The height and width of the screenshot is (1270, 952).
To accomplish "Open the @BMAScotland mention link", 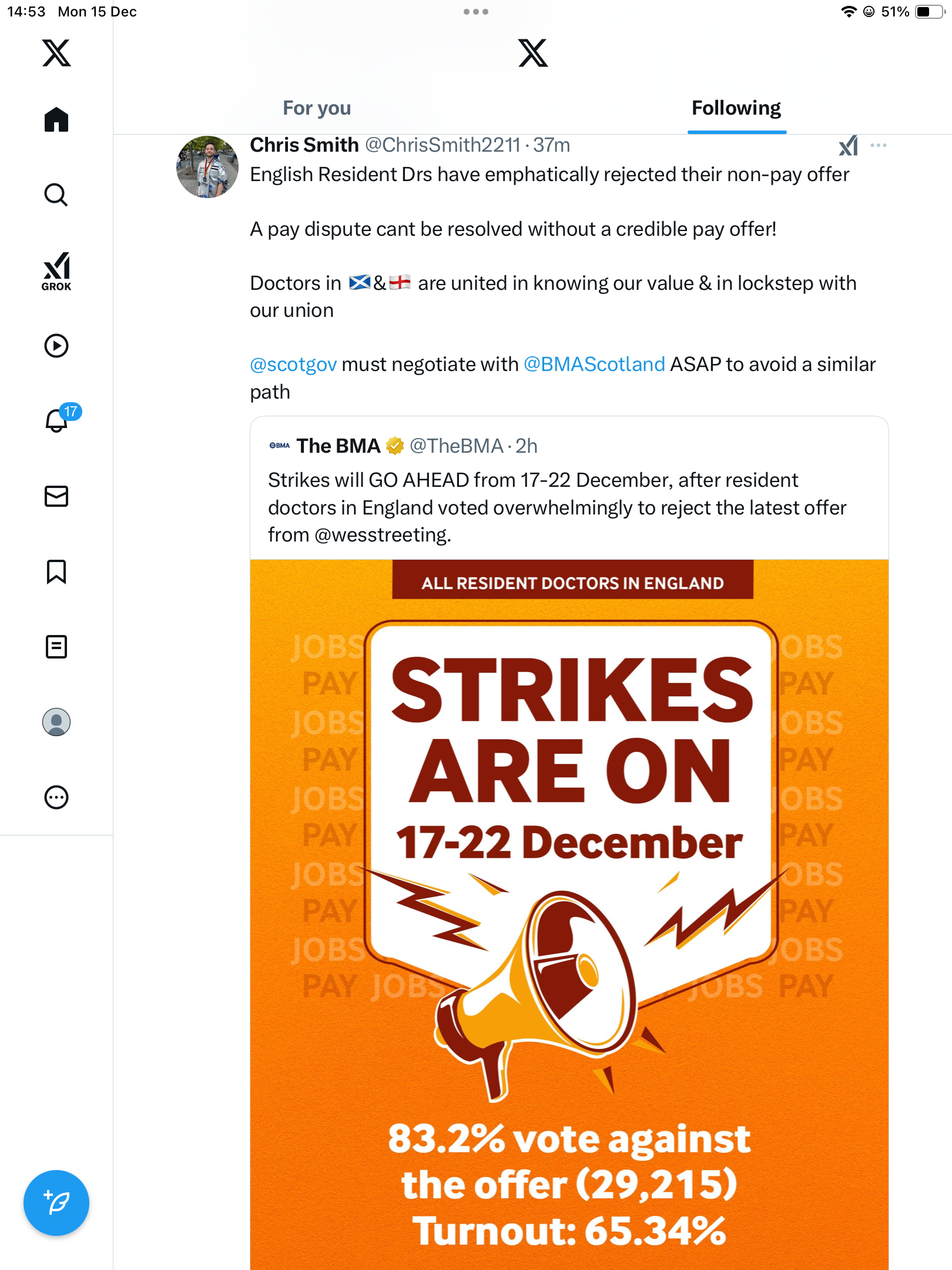I will tap(594, 365).
